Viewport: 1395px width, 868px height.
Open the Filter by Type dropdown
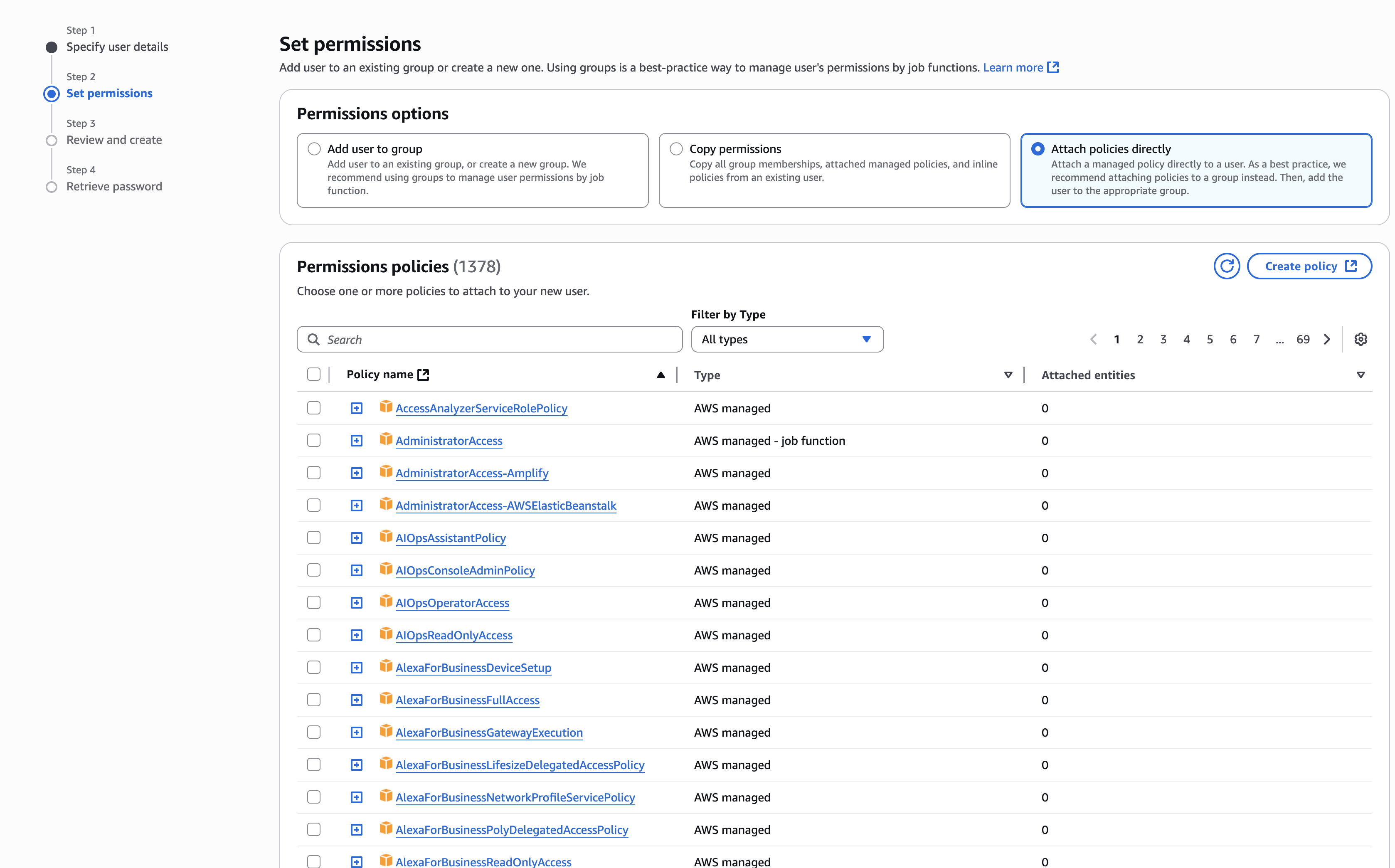[787, 339]
